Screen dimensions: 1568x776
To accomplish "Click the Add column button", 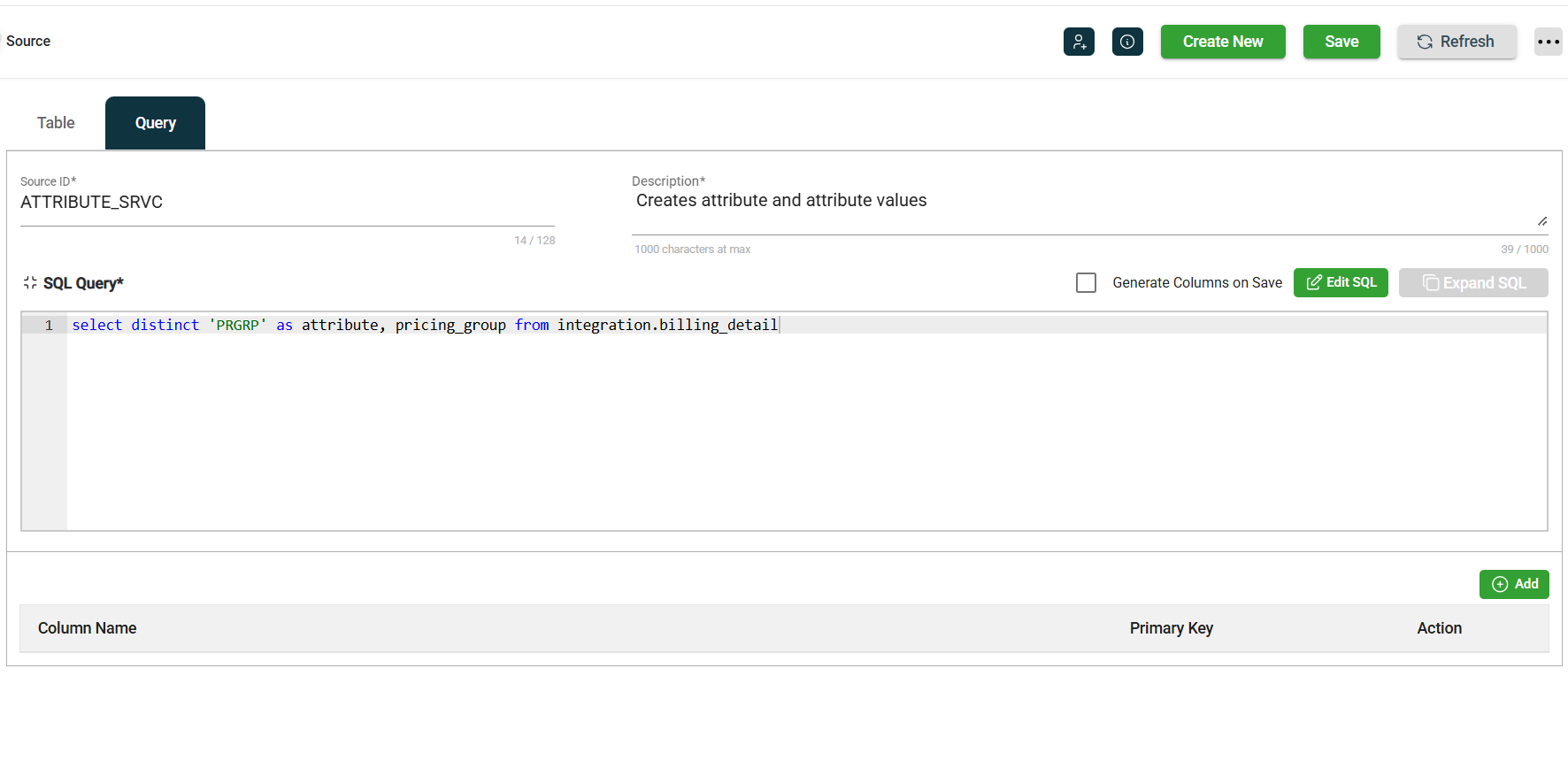I will (1514, 584).
